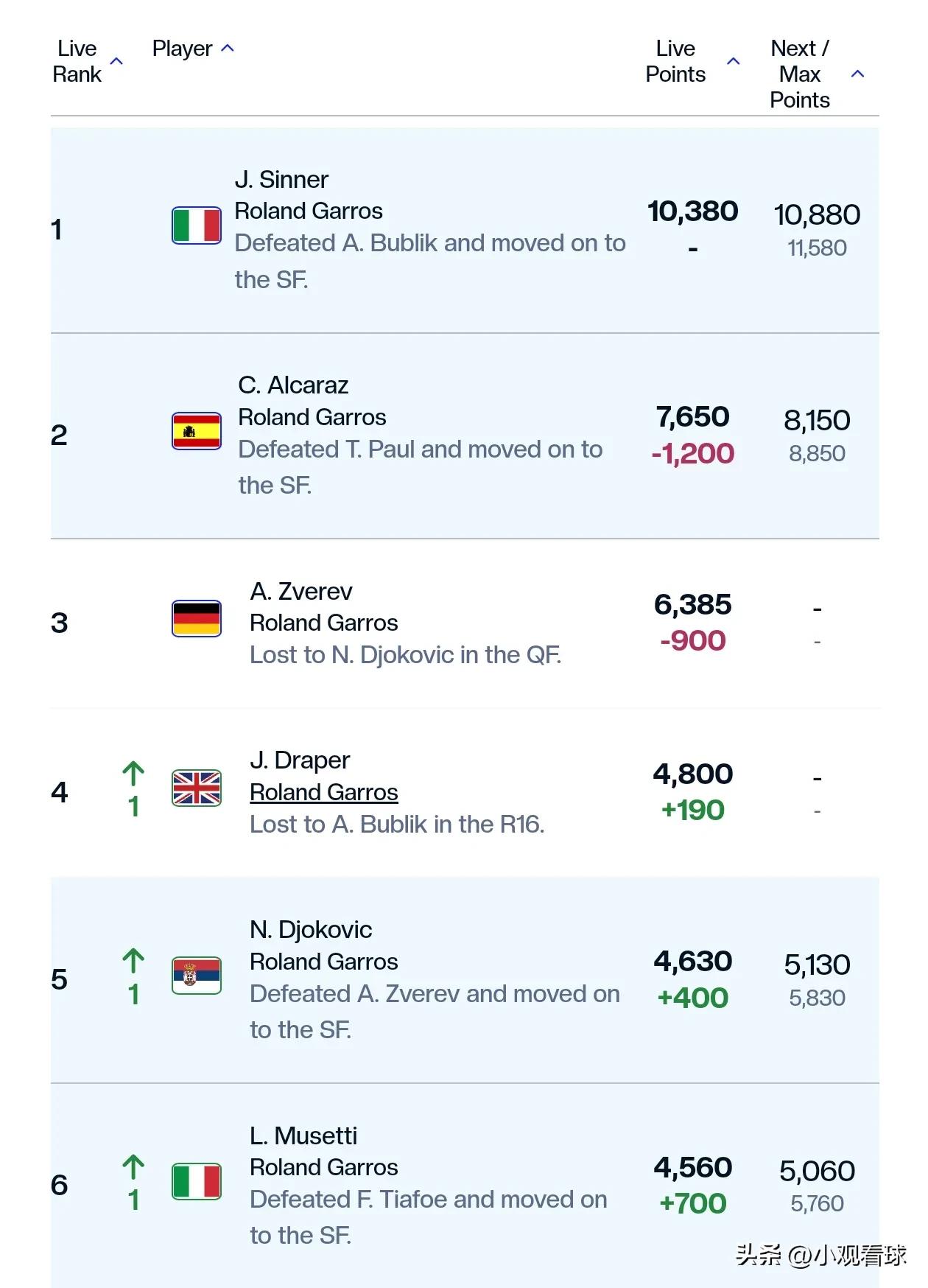Click the UK flag beside J. Draper
The image size is (928, 1288).
196,788
